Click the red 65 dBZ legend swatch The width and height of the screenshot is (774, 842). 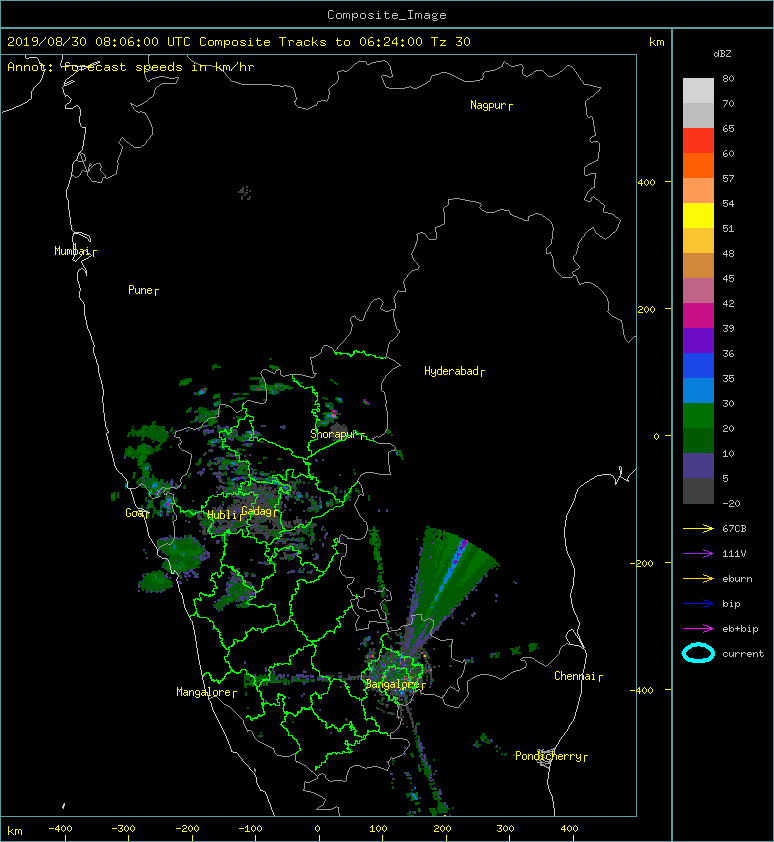coord(698,140)
